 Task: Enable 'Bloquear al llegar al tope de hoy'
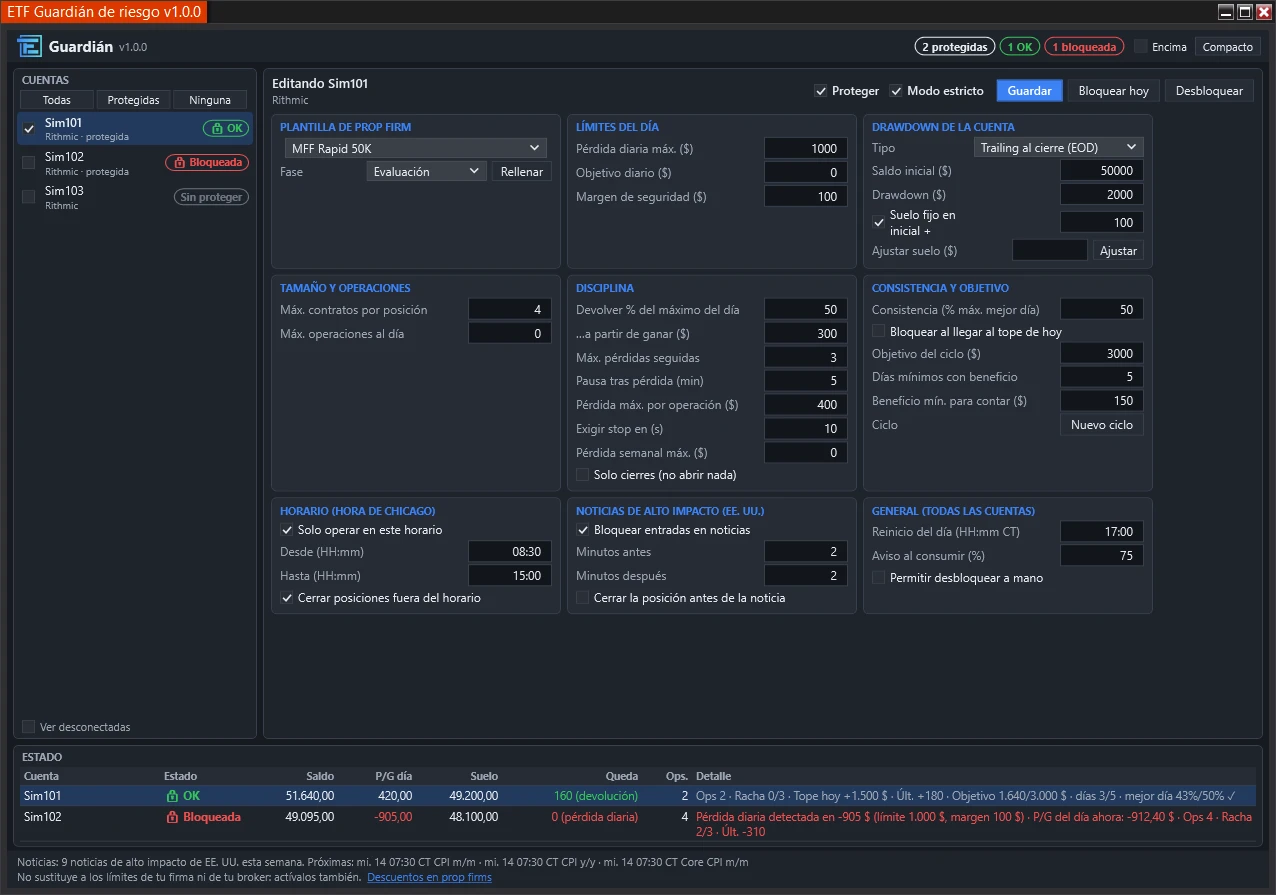point(879,331)
